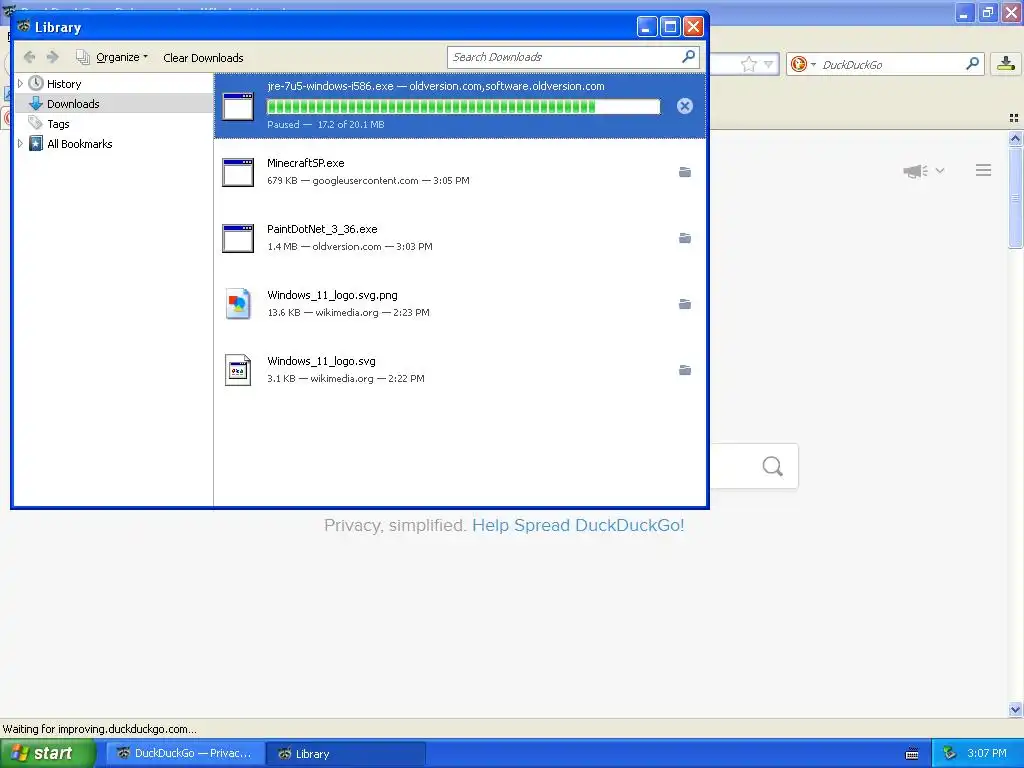Image resolution: width=1024 pixels, height=768 pixels.
Task: Click the megaphone icon on DuckDuckGo page
Action: coord(916,171)
